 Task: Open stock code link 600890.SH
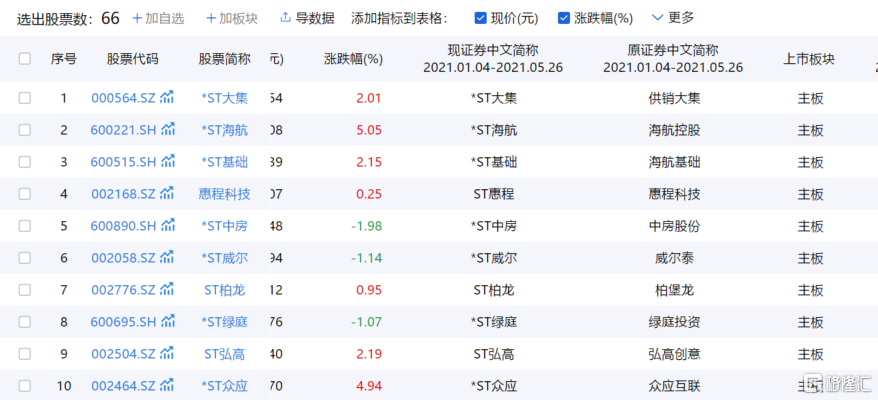tap(124, 226)
